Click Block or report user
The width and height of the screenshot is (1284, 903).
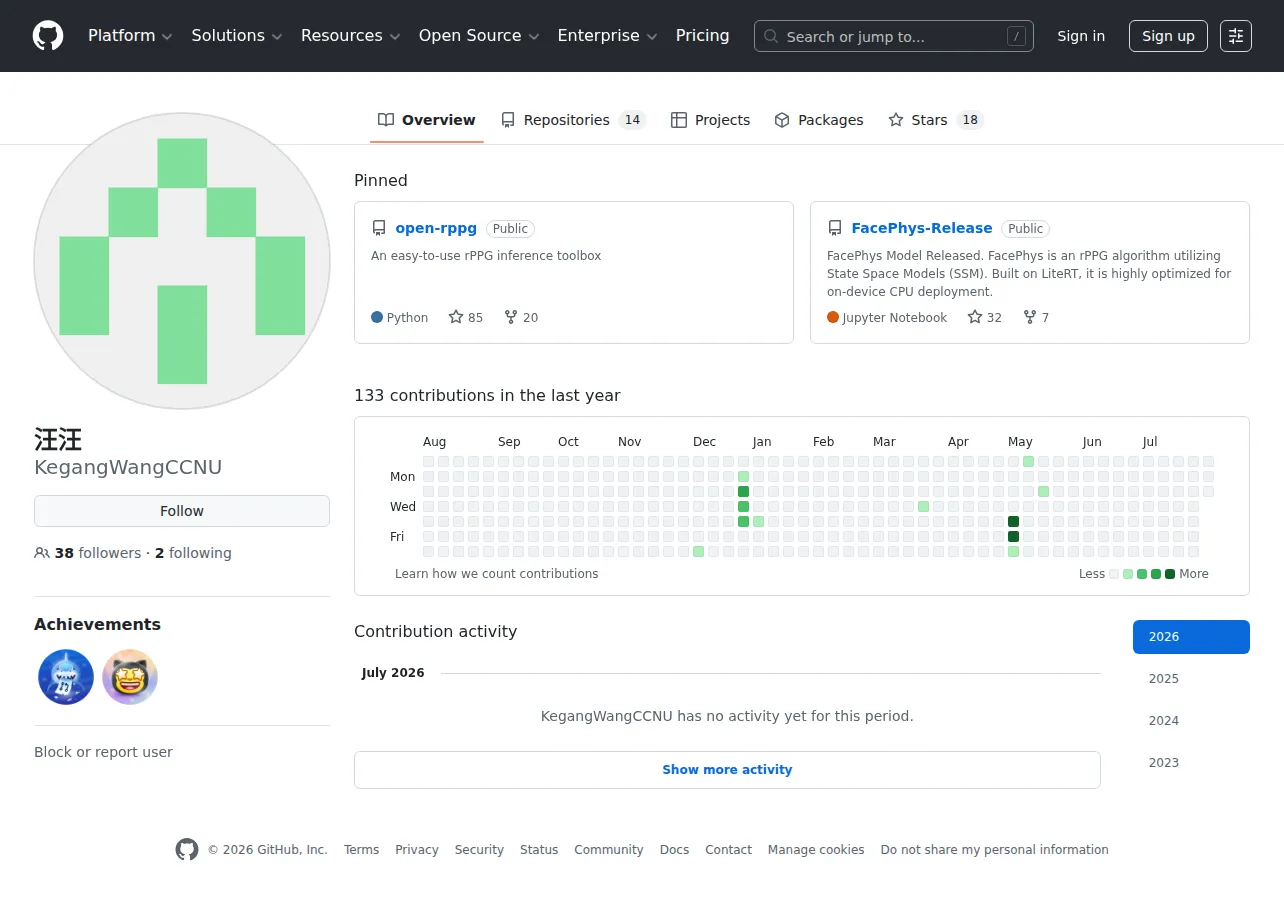tap(103, 752)
